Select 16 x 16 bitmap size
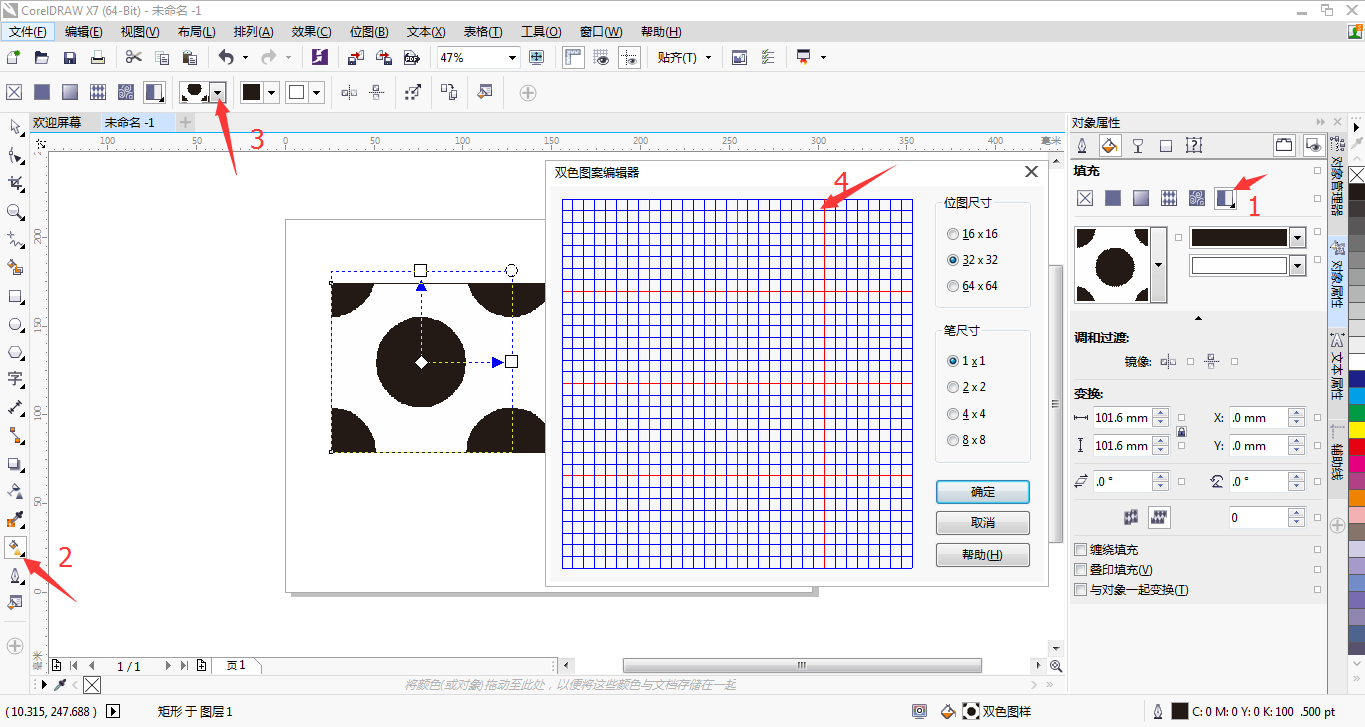 tap(952, 234)
